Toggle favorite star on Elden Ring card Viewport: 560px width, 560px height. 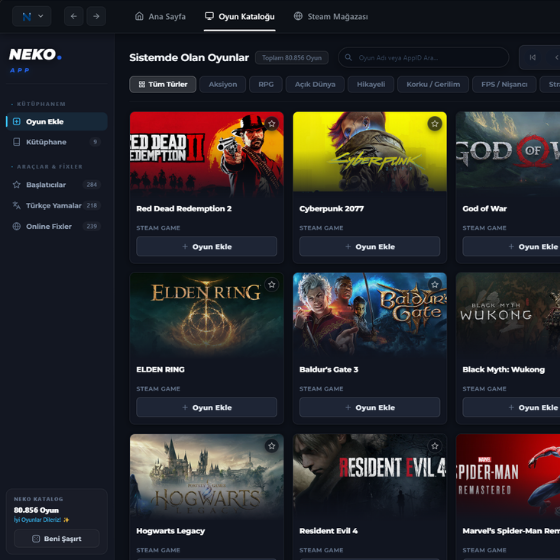pyautogui.click(x=271, y=285)
